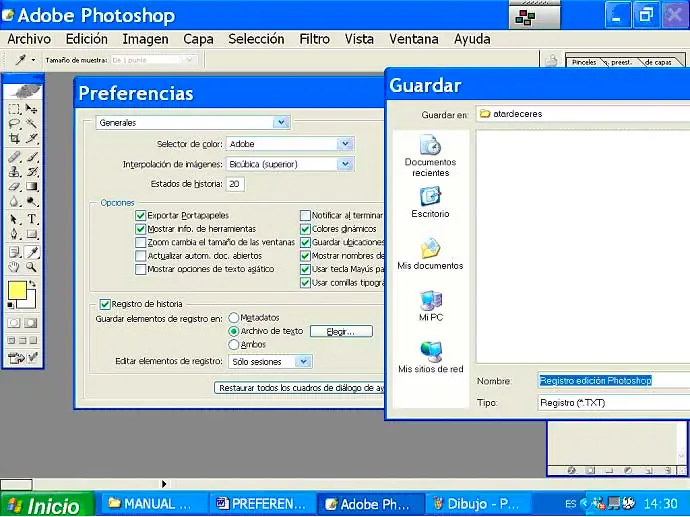This screenshot has height=517, width=690.
Task: Go to Escritorio in Guardar dialog
Action: 430,202
